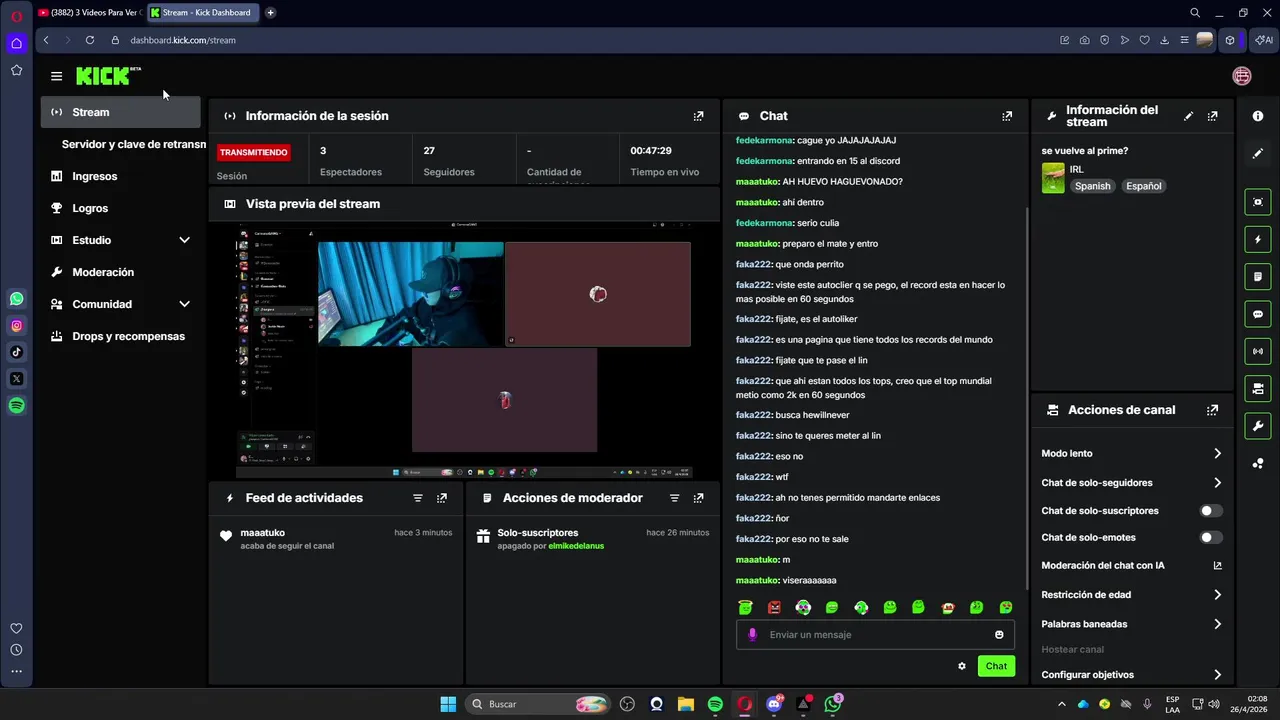
Task: Click into the Enviar un mensaje field
Action: coord(875,635)
